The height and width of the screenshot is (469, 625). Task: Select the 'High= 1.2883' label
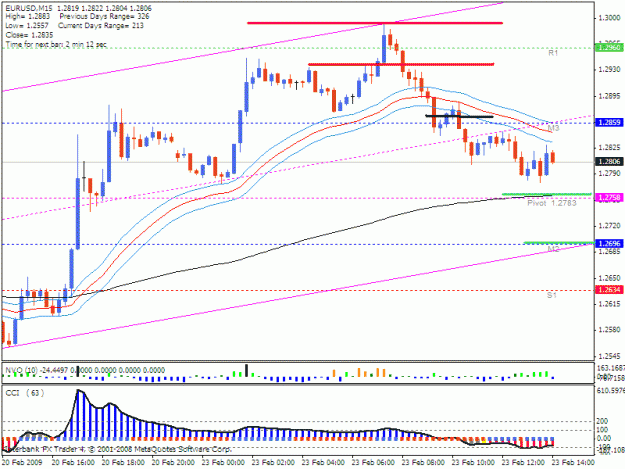28,17
